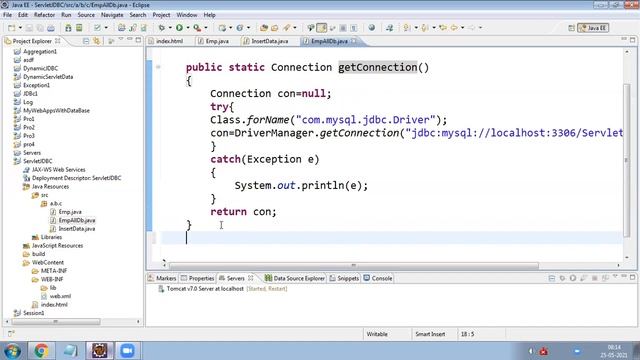This screenshot has width=640, height=360.
Task: Click the New wizard toolbar icon
Action: coord(11,28)
